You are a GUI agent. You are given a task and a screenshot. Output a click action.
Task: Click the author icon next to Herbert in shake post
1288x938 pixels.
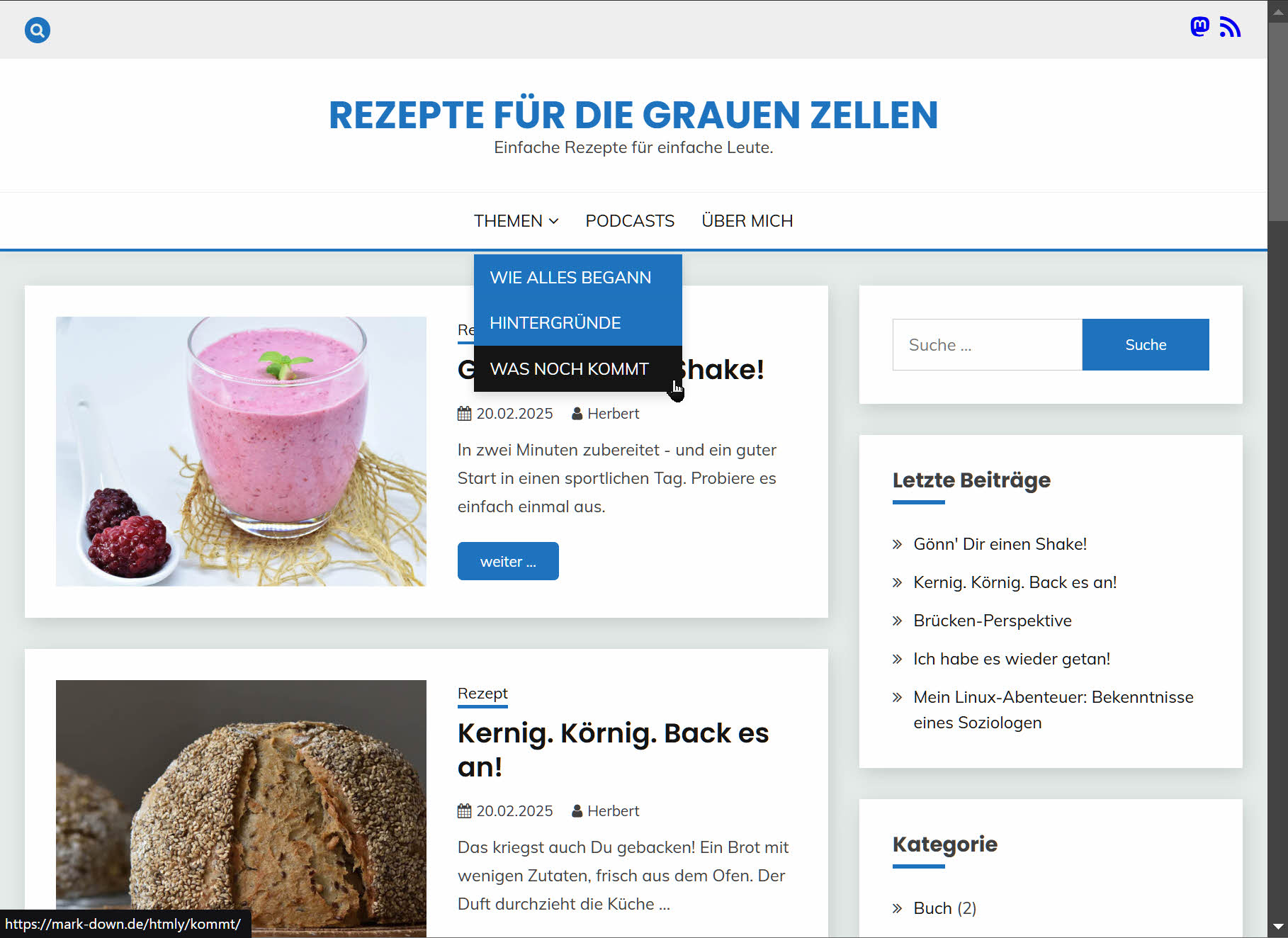577,413
